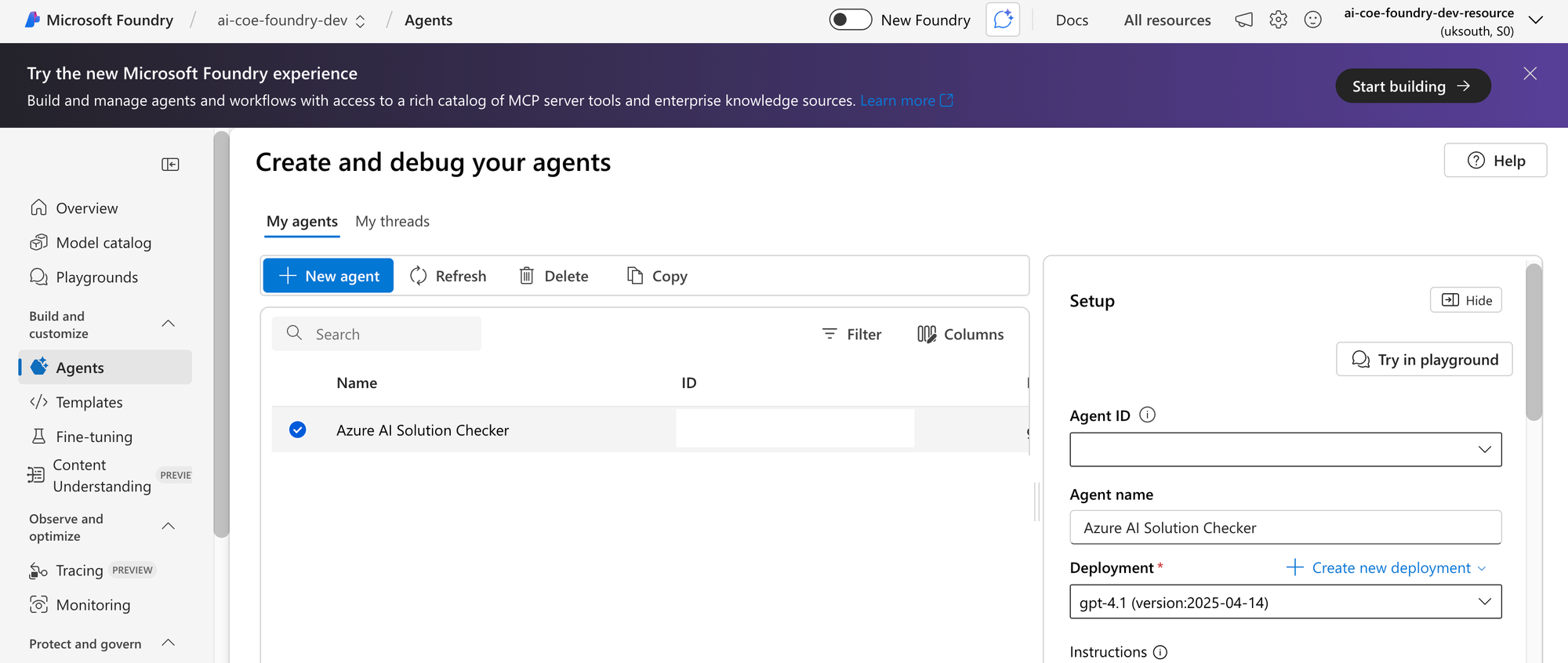This screenshot has height=663, width=1568.
Task: Click the Instructions info icon
Action: pos(1160,652)
